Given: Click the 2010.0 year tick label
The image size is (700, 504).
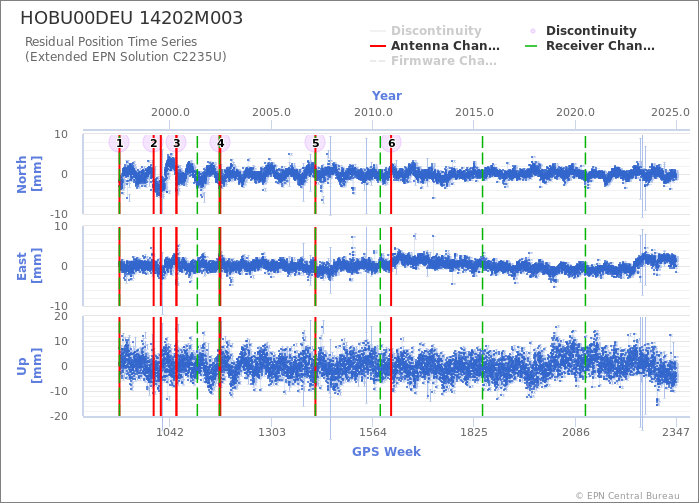Looking at the screenshot, I should click(x=373, y=112).
